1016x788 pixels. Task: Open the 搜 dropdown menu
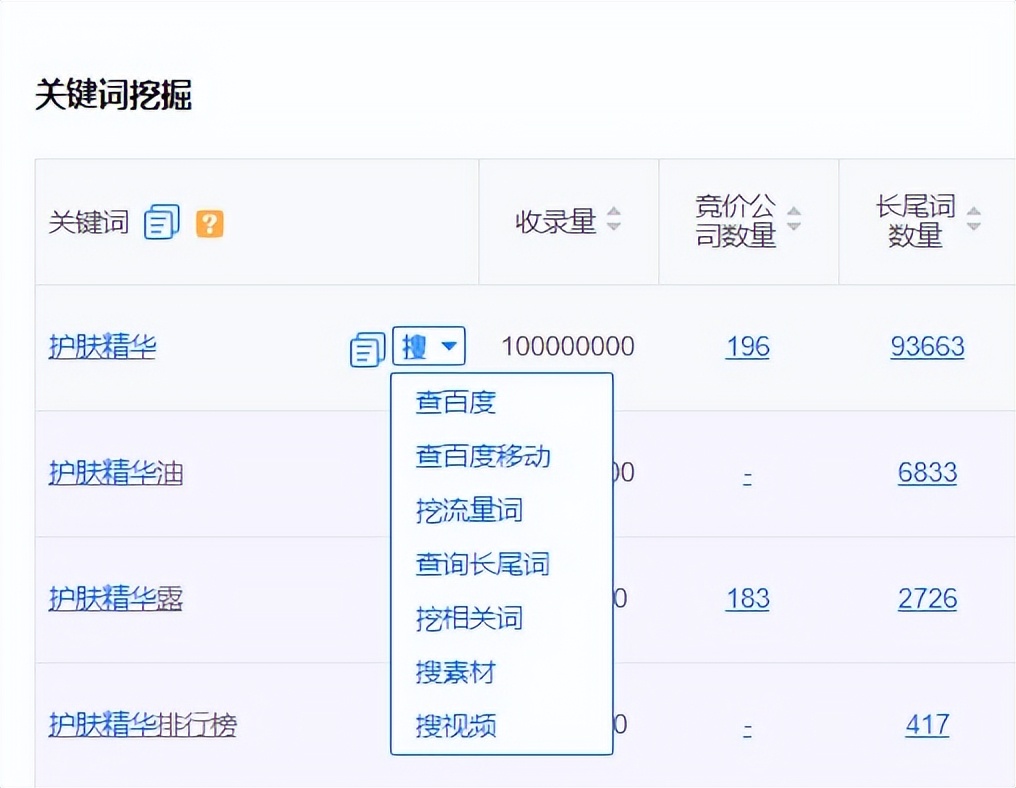click(429, 347)
